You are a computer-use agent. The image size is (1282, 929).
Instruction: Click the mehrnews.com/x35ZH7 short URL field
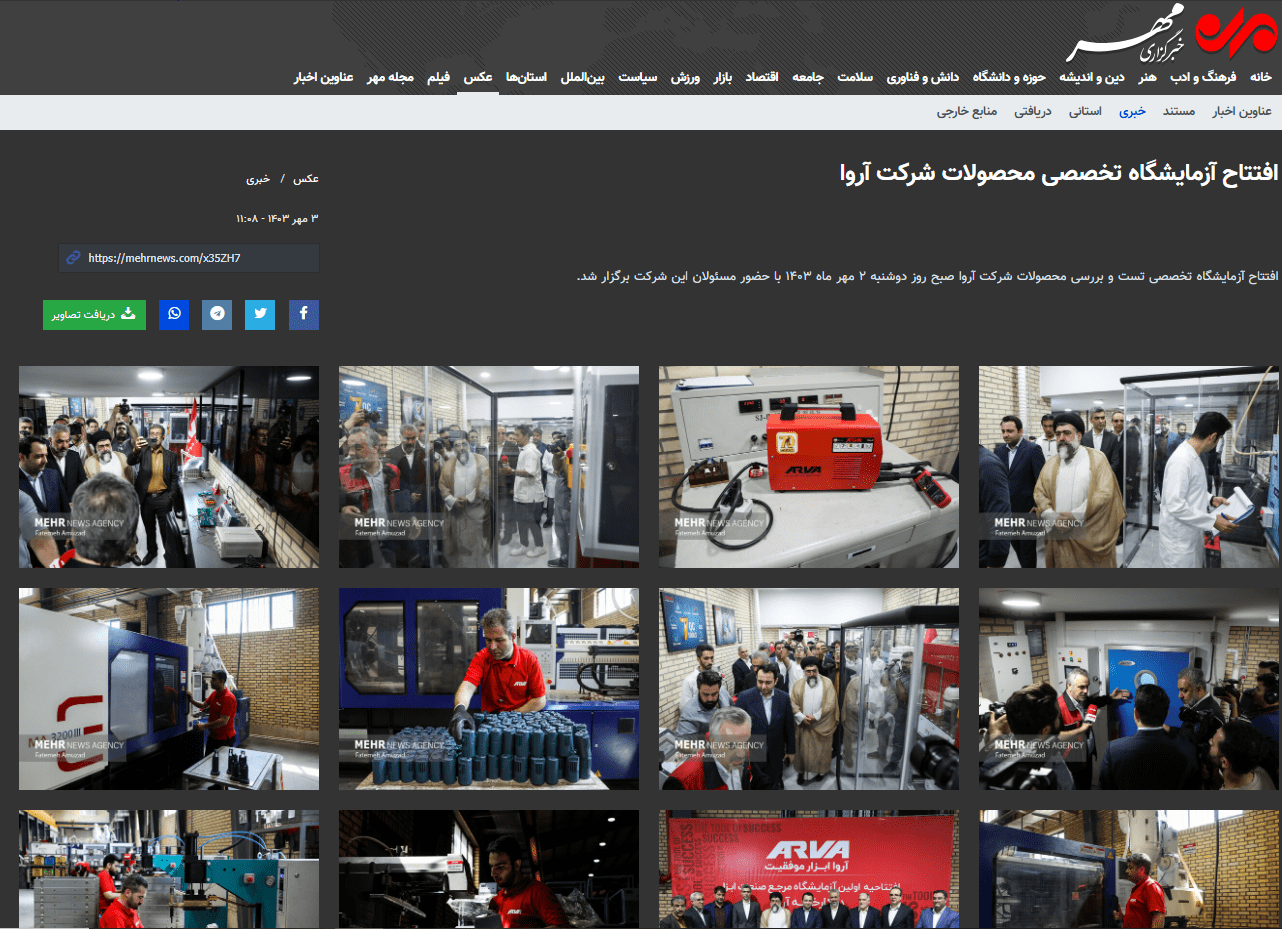tap(189, 258)
